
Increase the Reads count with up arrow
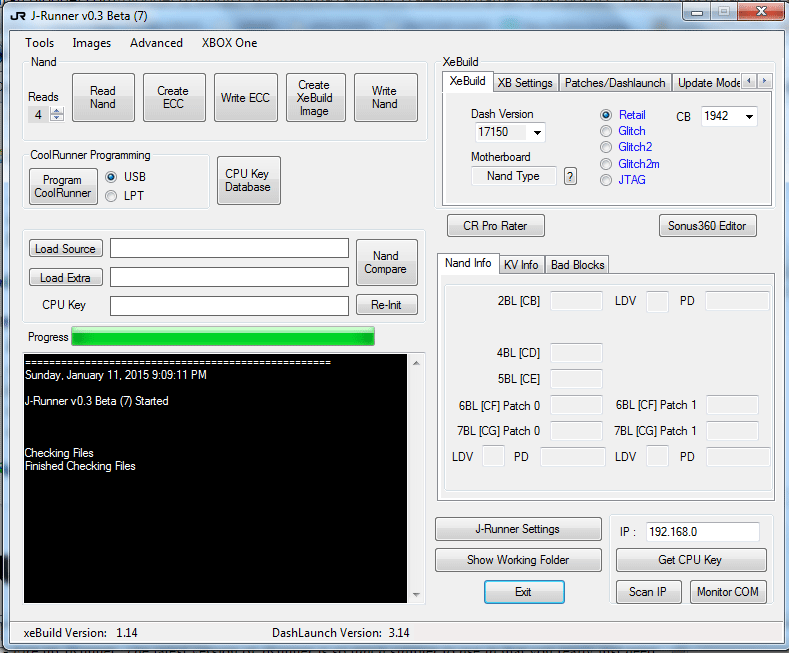(x=57, y=111)
